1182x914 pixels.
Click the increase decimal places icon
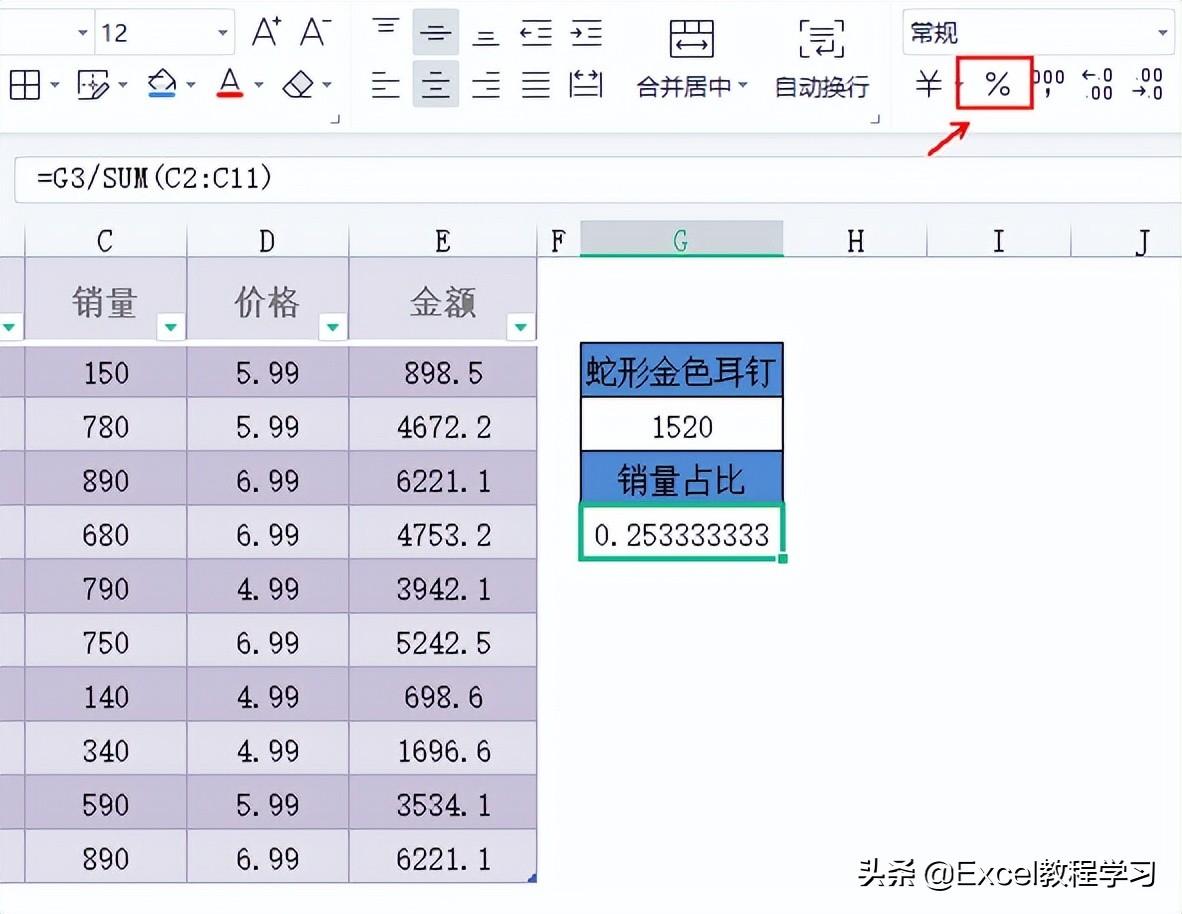(1098, 84)
